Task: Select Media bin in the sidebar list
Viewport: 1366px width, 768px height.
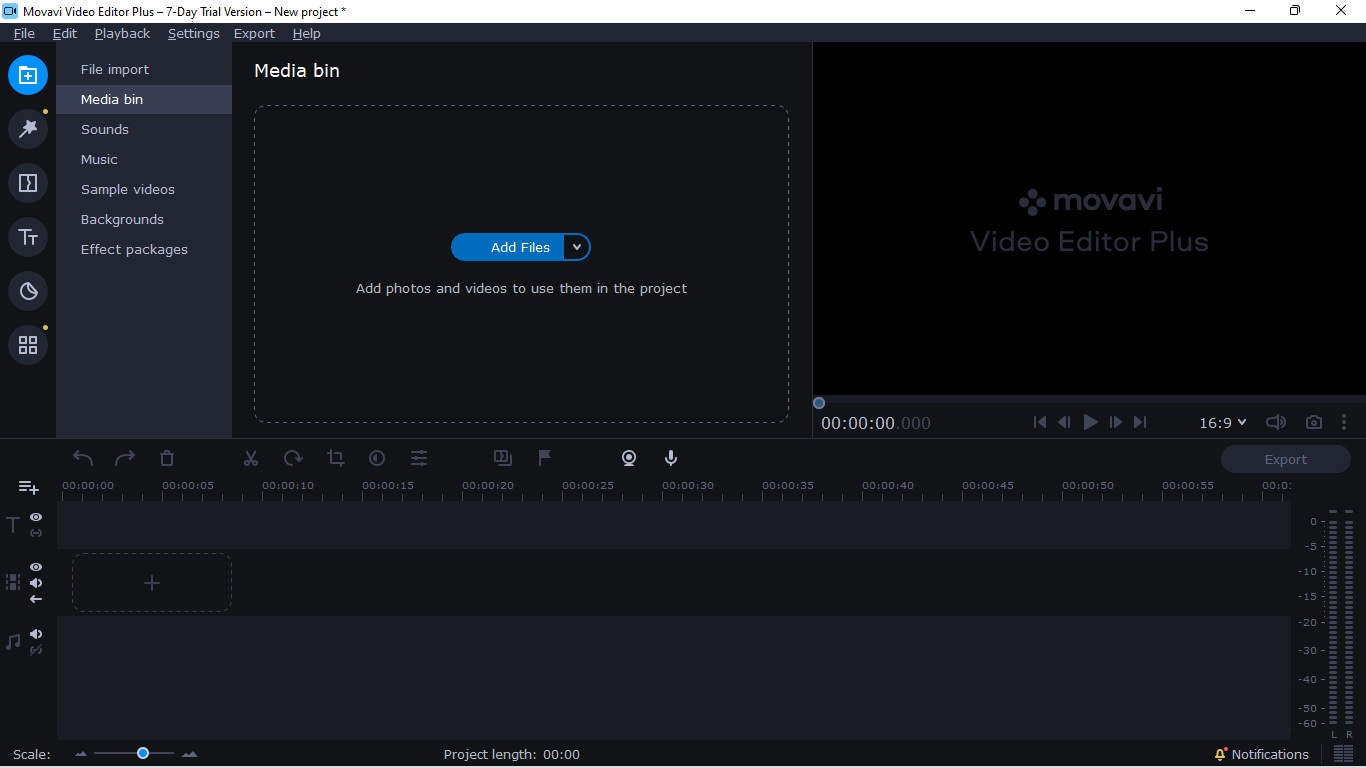Action: [x=144, y=99]
